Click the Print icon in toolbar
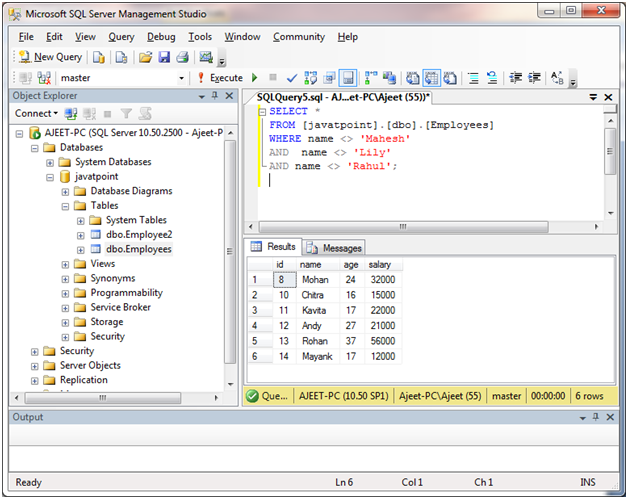Image resolution: width=628 pixels, height=499 pixels. click(183, 57)
